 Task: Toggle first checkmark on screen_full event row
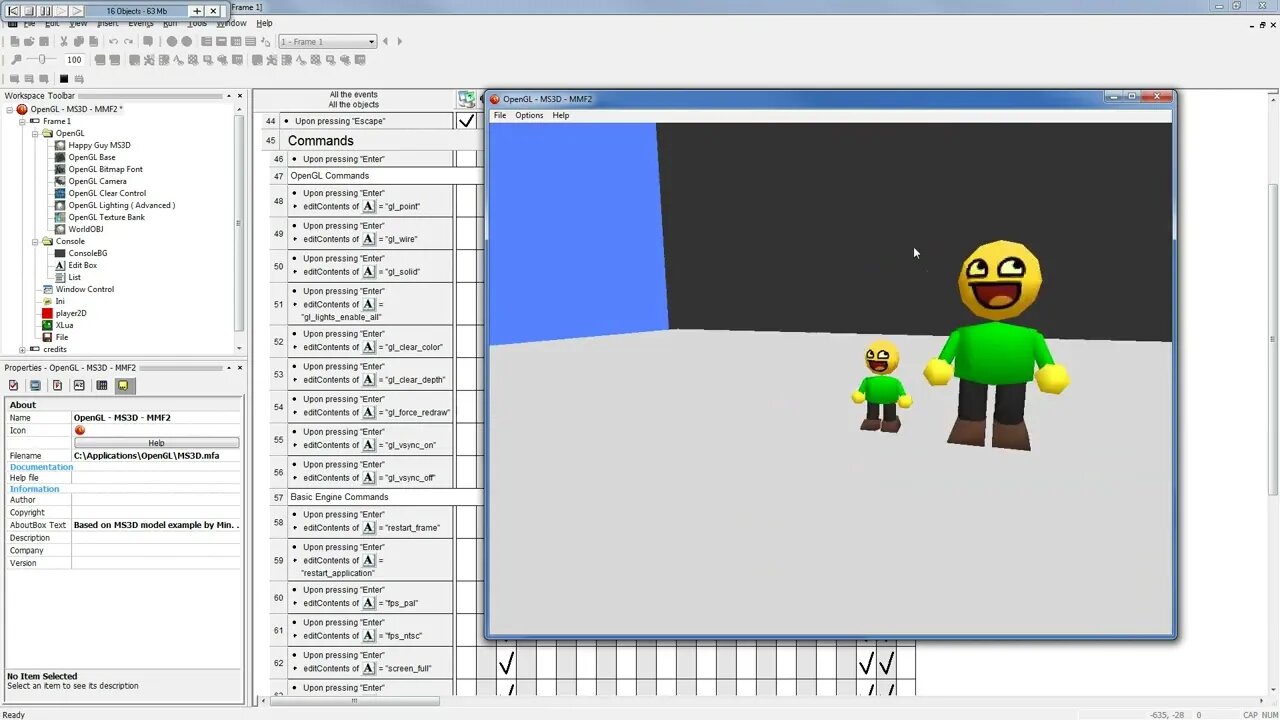[506, 663]
